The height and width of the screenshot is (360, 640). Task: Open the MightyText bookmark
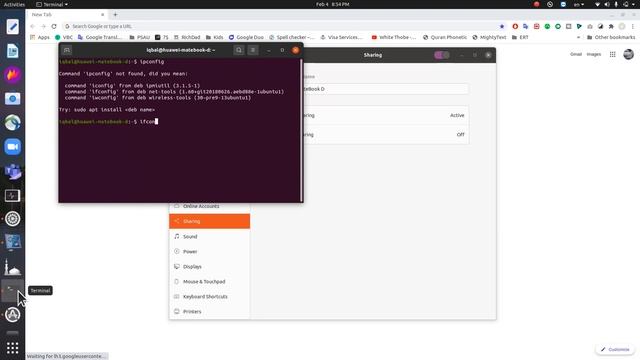click(489, 37)
